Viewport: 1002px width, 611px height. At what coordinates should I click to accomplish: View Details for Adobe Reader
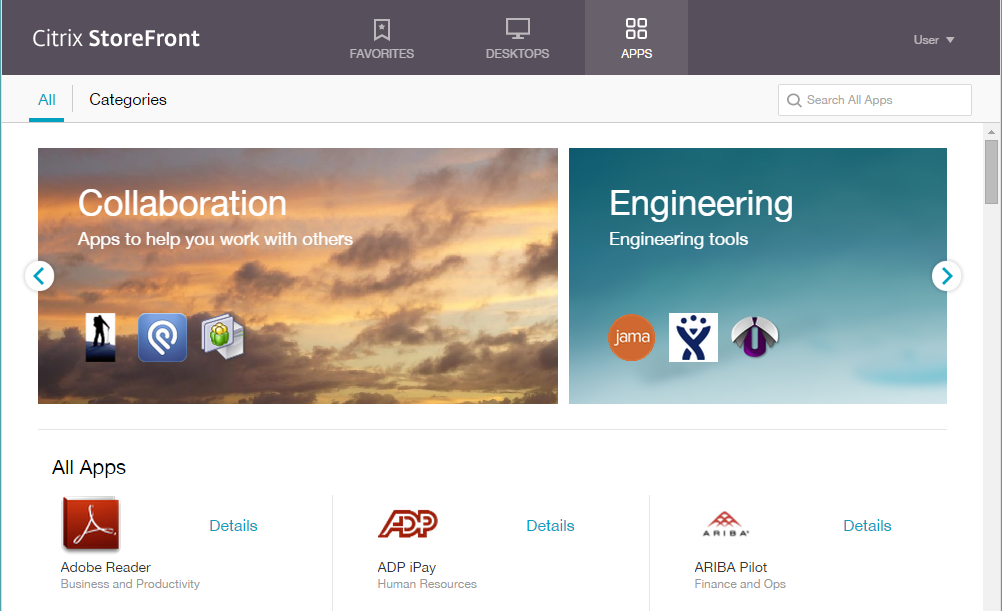click(x=233, y=526)
